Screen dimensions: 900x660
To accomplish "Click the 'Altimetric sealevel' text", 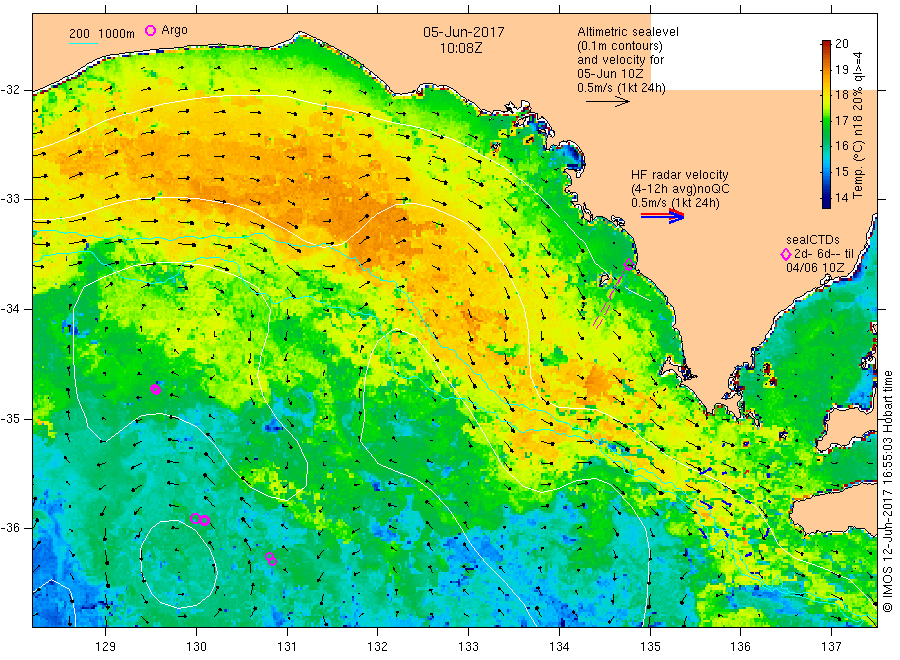I will point(628,32).
